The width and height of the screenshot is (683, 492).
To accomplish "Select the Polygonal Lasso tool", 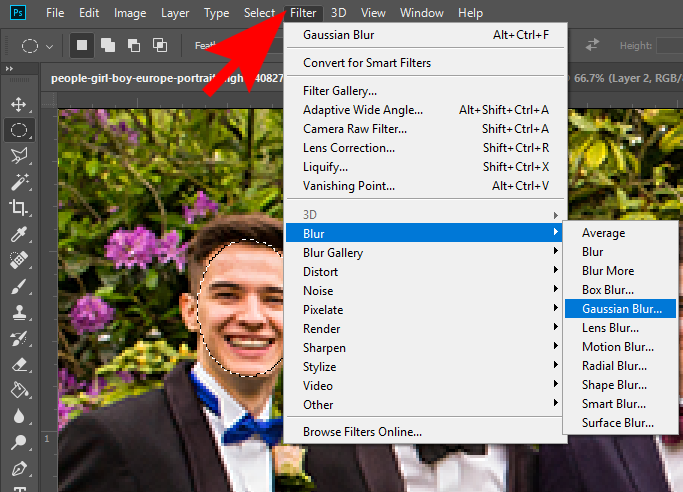I will pos(19,155).
